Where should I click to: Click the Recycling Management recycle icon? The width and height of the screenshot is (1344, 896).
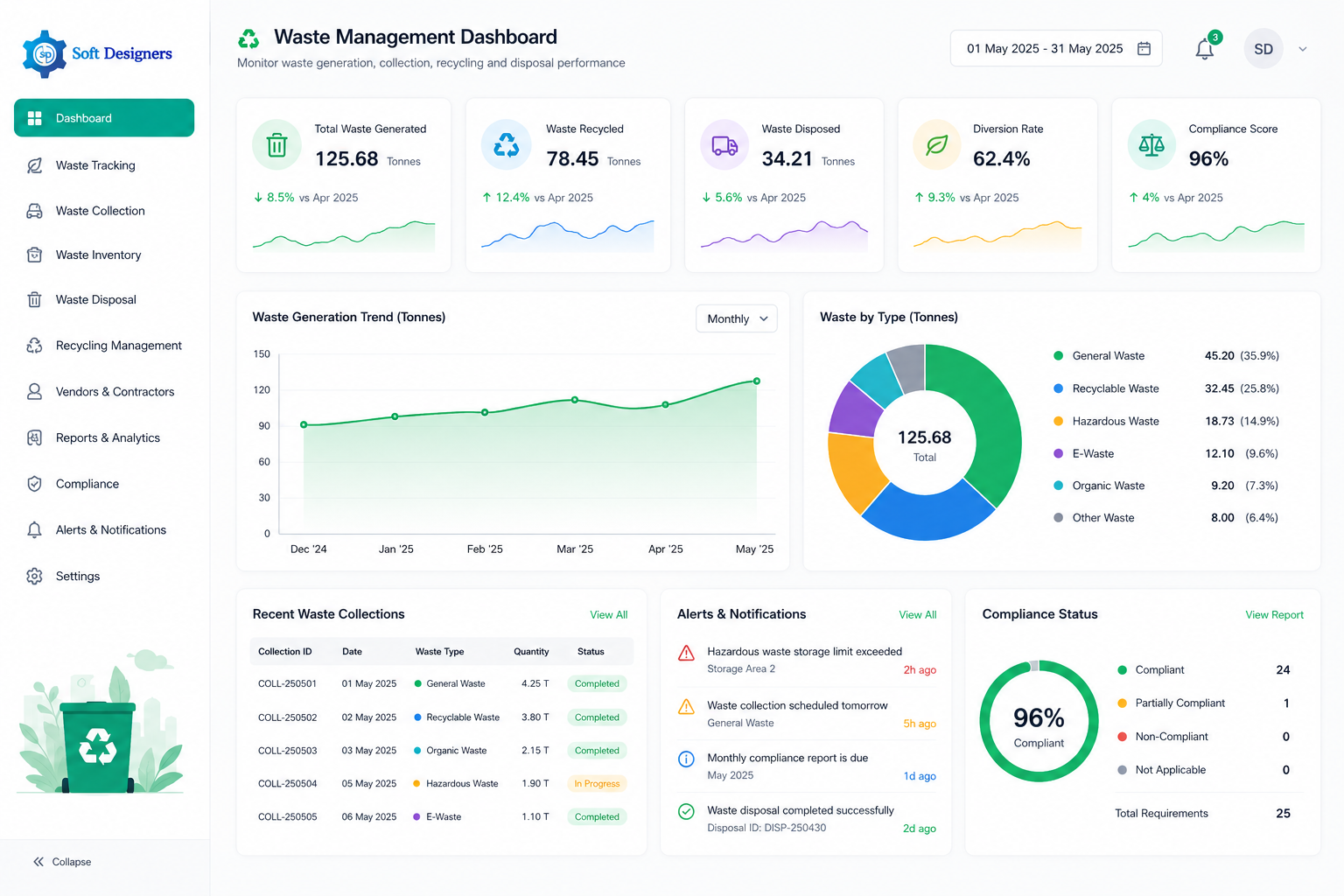[x=35, y=346]
